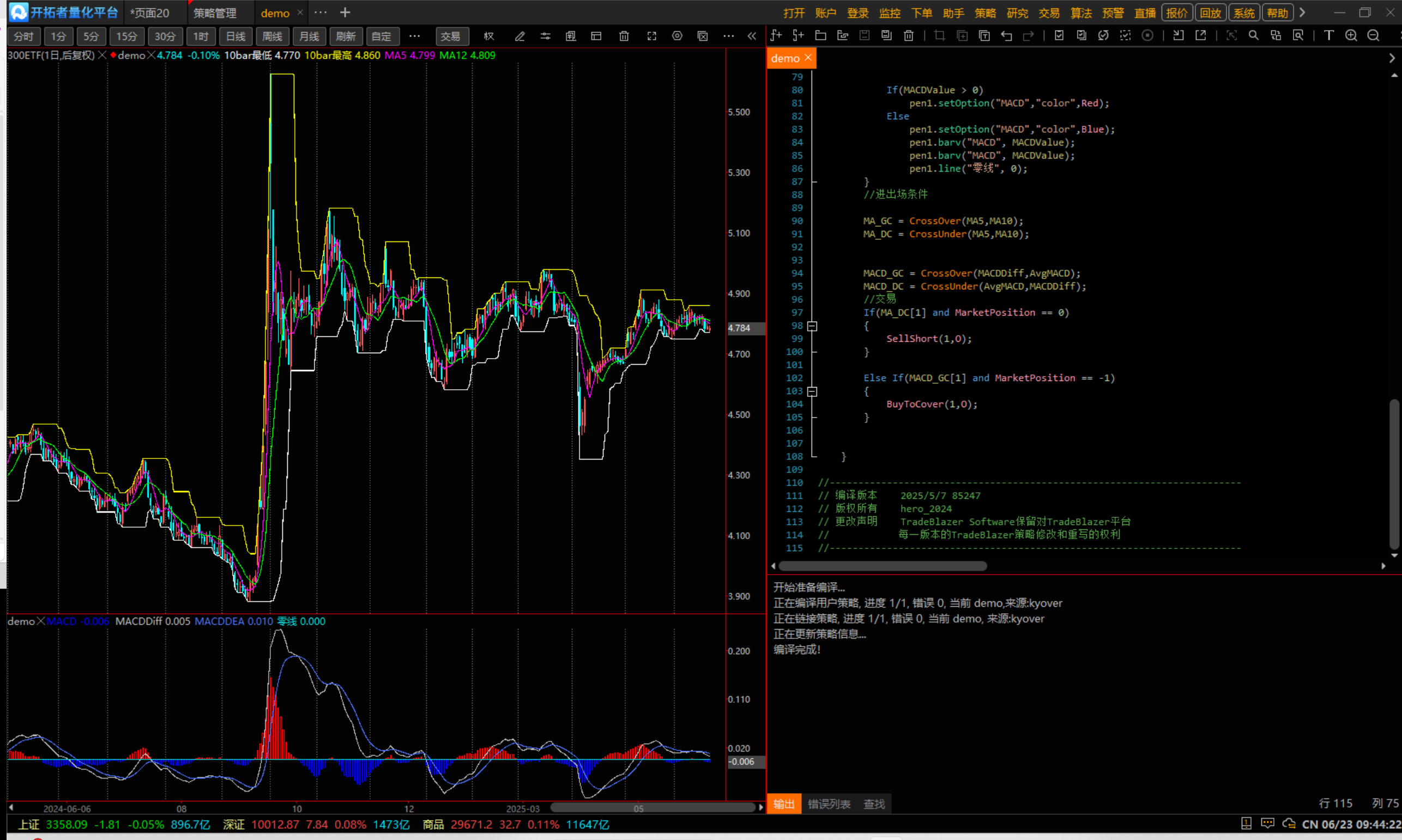Click the layout panel icon in chart toolbar
The height and width of the screenshot is (840, 1402).
pos(596,36)
